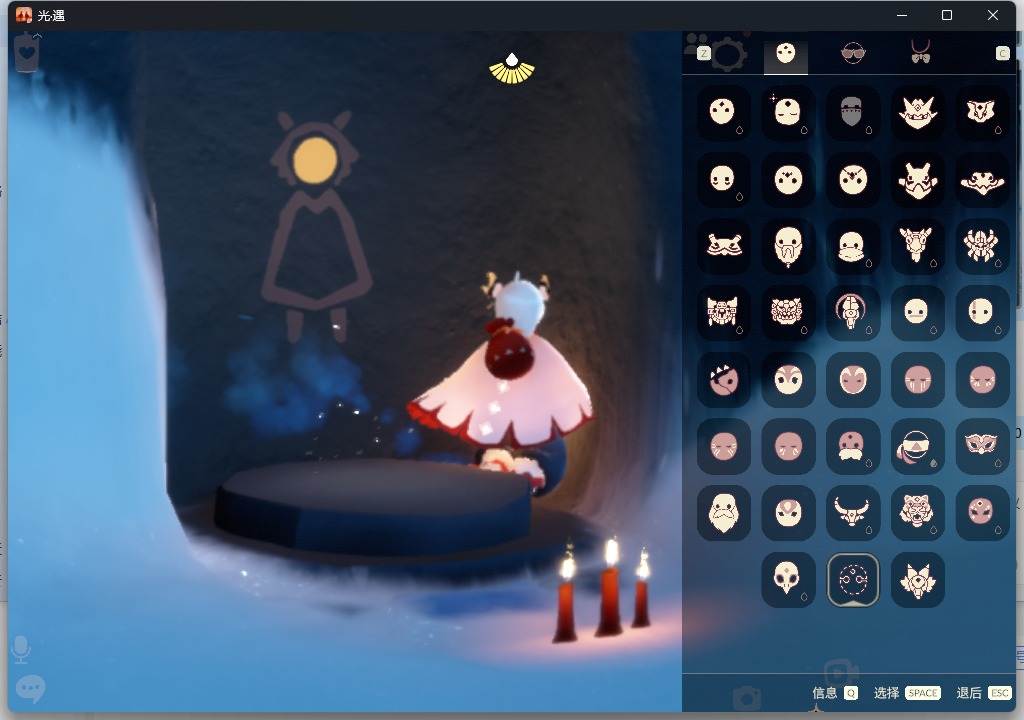Select the antlered dragon mask
Viewport: 1024px width, 720px height.
pyautogui.click(x=917, y=246)
